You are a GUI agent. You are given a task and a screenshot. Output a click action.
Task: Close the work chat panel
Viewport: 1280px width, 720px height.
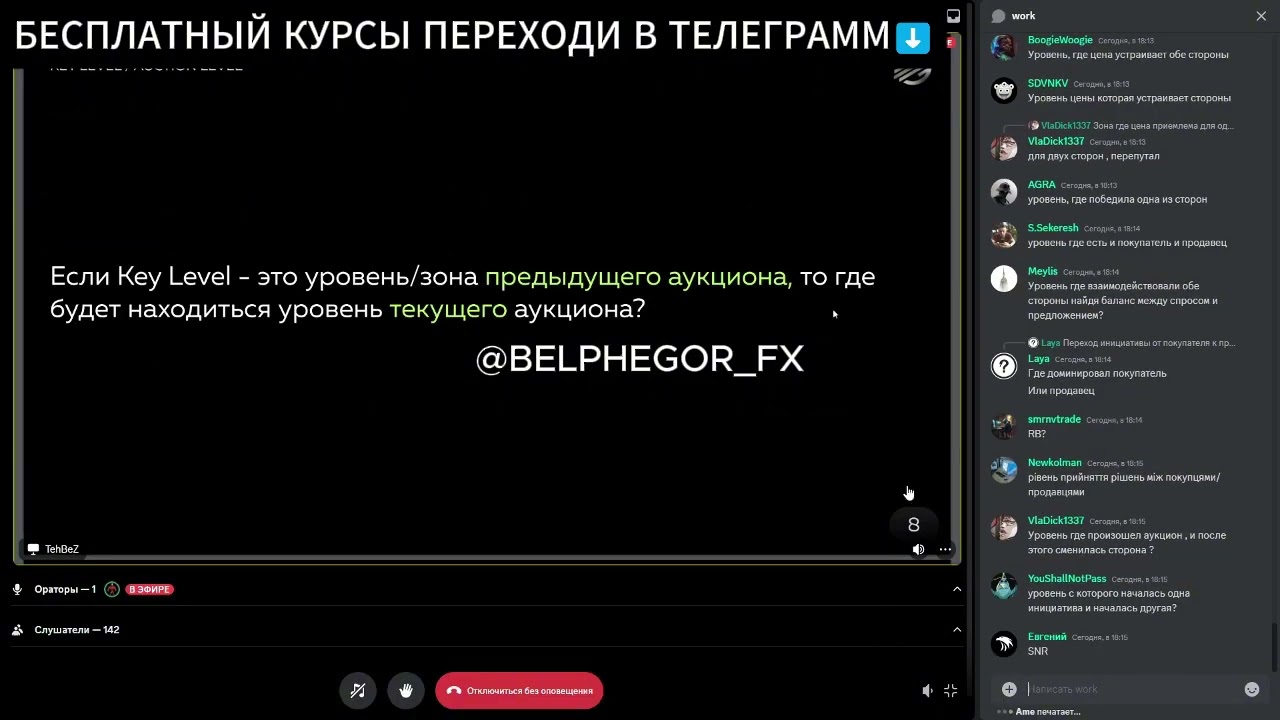pos(1261,16)
